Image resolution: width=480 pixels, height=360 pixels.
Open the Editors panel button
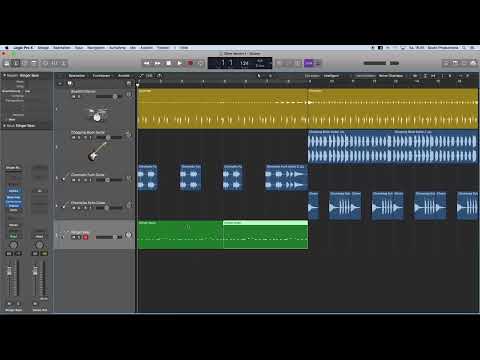point(64,63)
